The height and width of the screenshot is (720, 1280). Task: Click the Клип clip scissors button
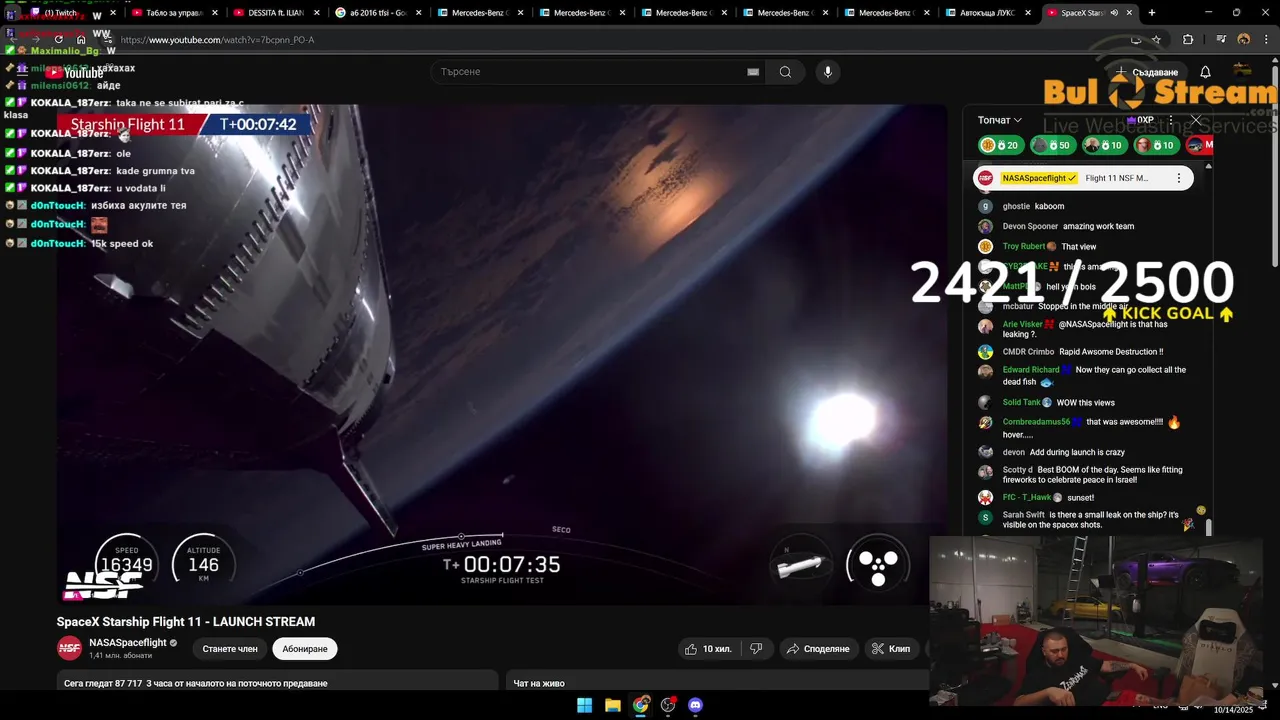891,649
